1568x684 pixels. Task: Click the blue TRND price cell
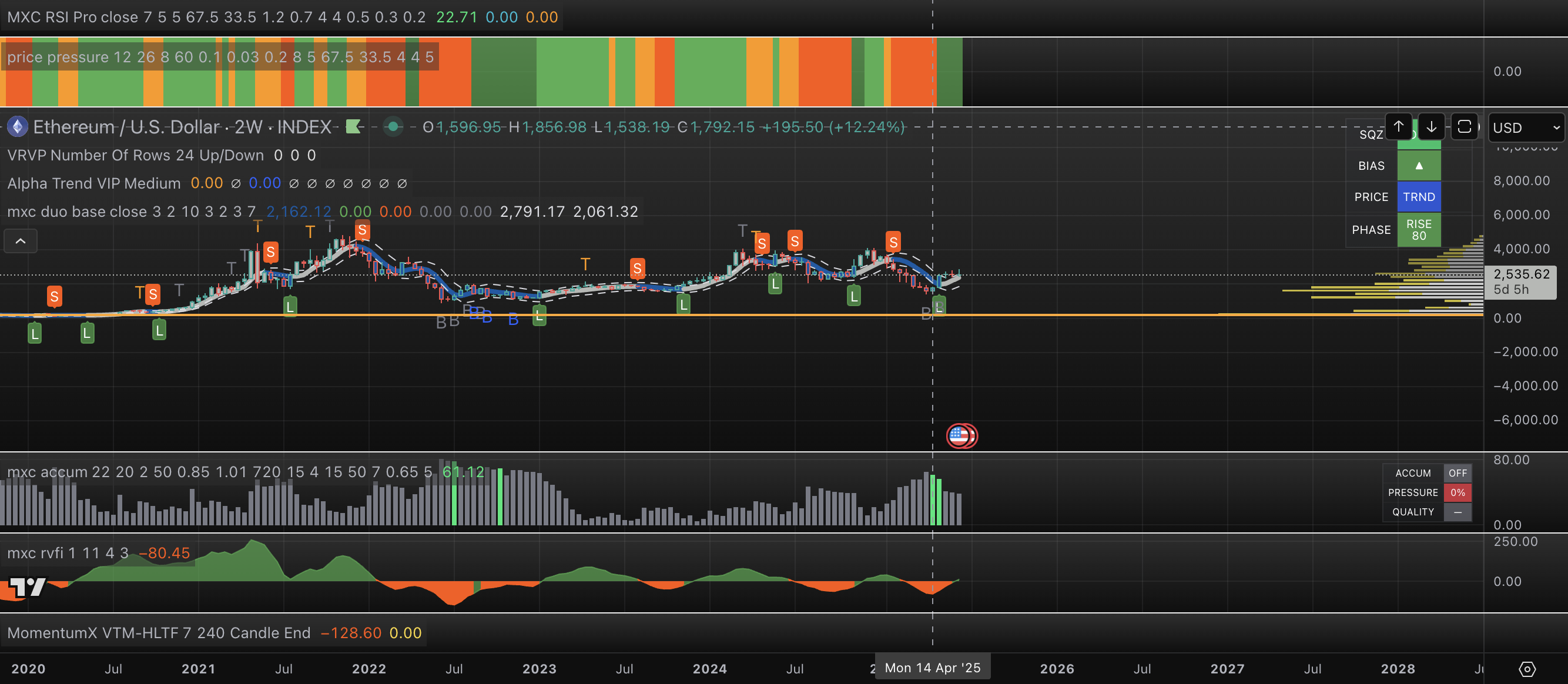coord(1418,197)
